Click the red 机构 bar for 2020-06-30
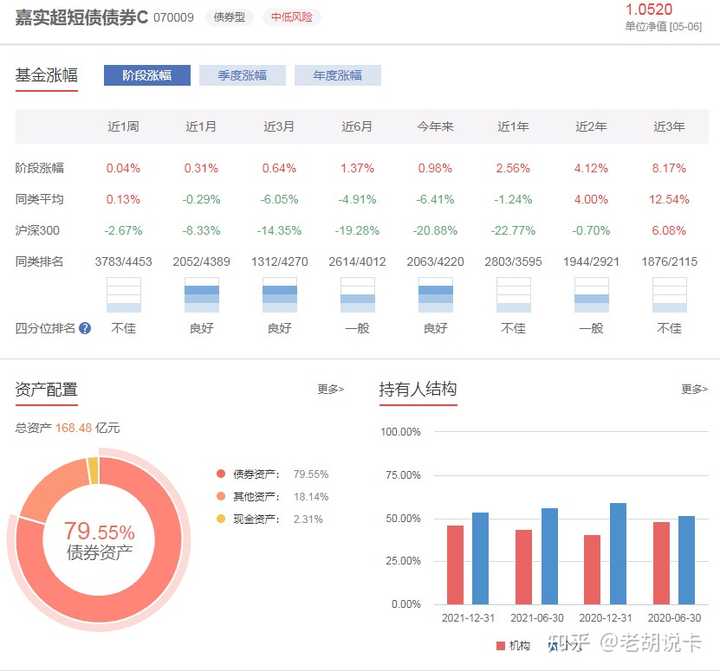720x671 pixels. pos(661,563)
